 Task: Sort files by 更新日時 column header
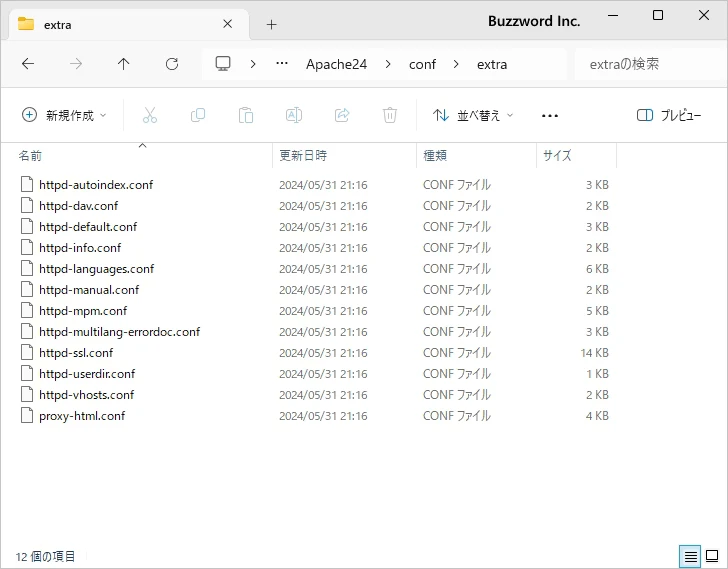click(x=303, y=156)
